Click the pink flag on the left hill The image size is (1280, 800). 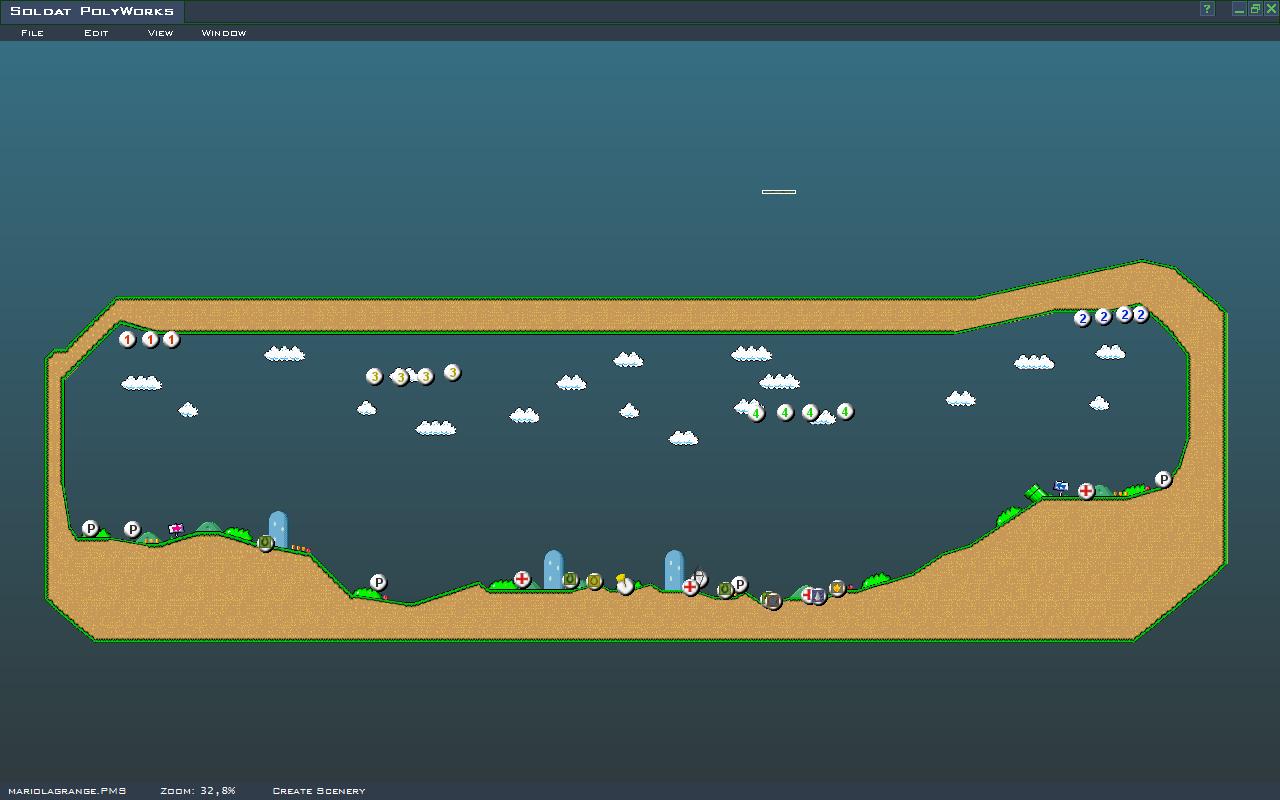[176, 529]
